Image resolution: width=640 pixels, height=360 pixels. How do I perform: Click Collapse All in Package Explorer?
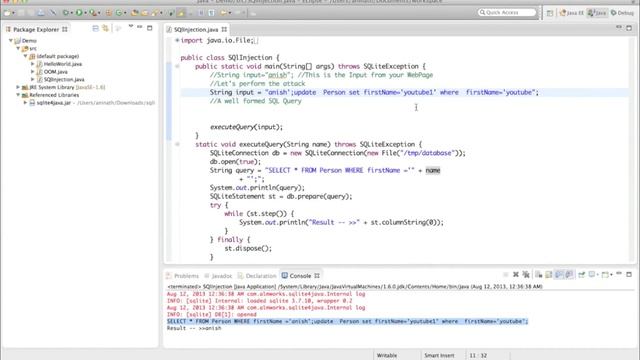tap(95, 28)
